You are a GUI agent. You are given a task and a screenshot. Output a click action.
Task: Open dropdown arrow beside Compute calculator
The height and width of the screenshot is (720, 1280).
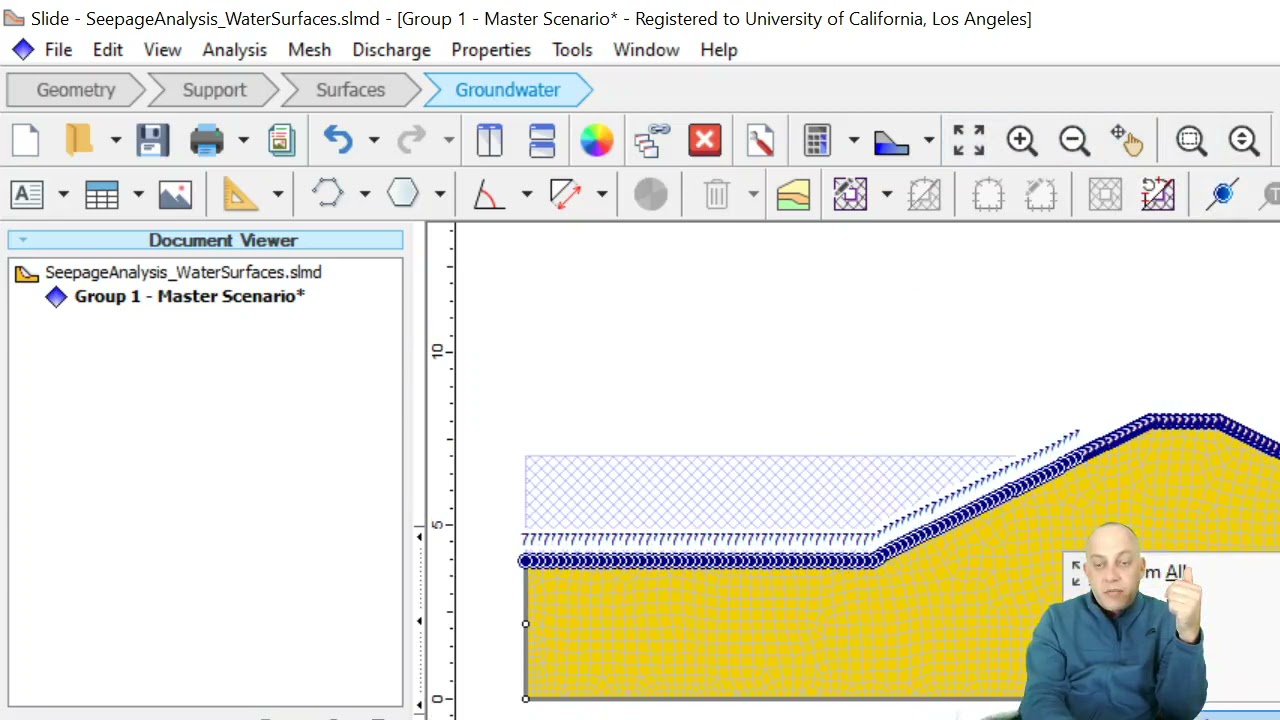click(x=853, y=140)
